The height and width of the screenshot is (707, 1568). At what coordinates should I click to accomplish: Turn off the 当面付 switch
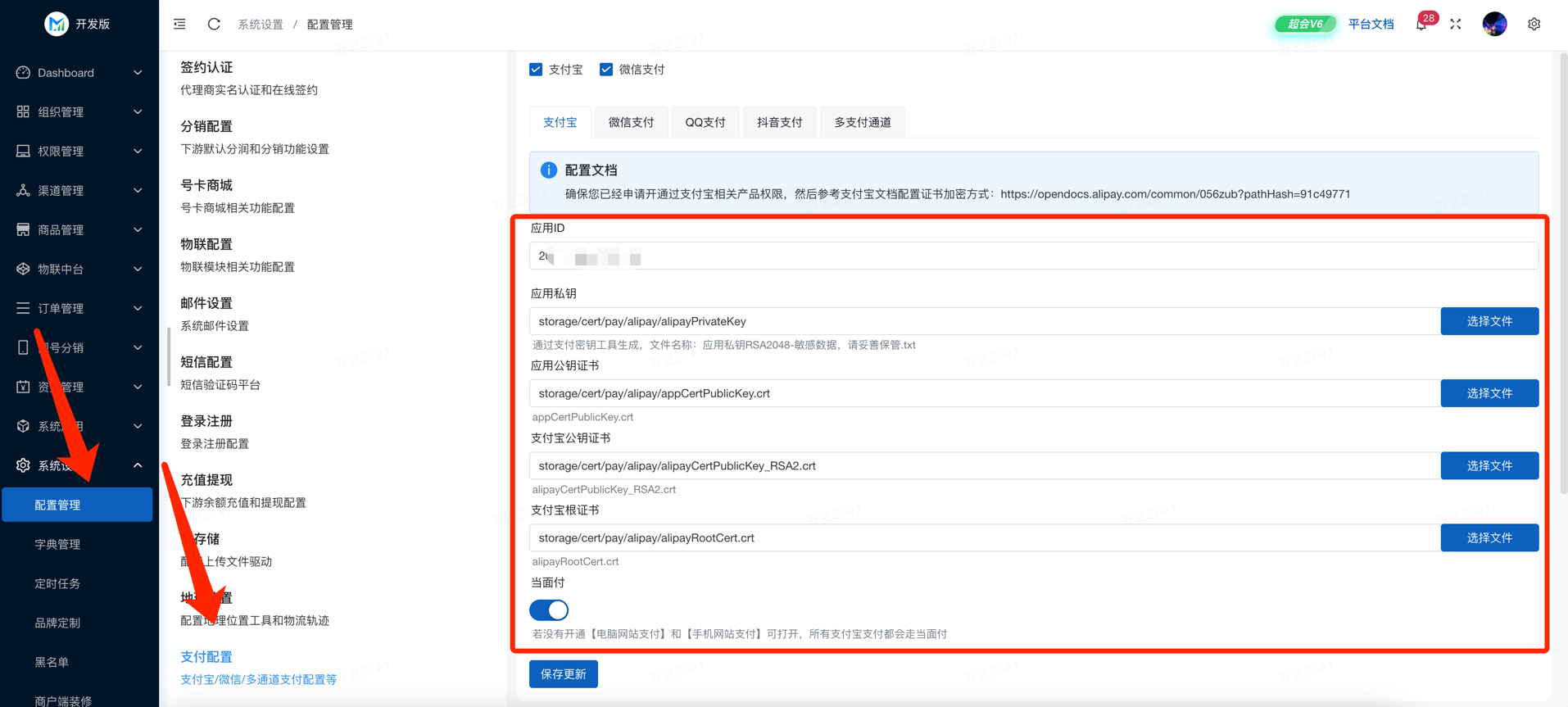pos(549,610)
